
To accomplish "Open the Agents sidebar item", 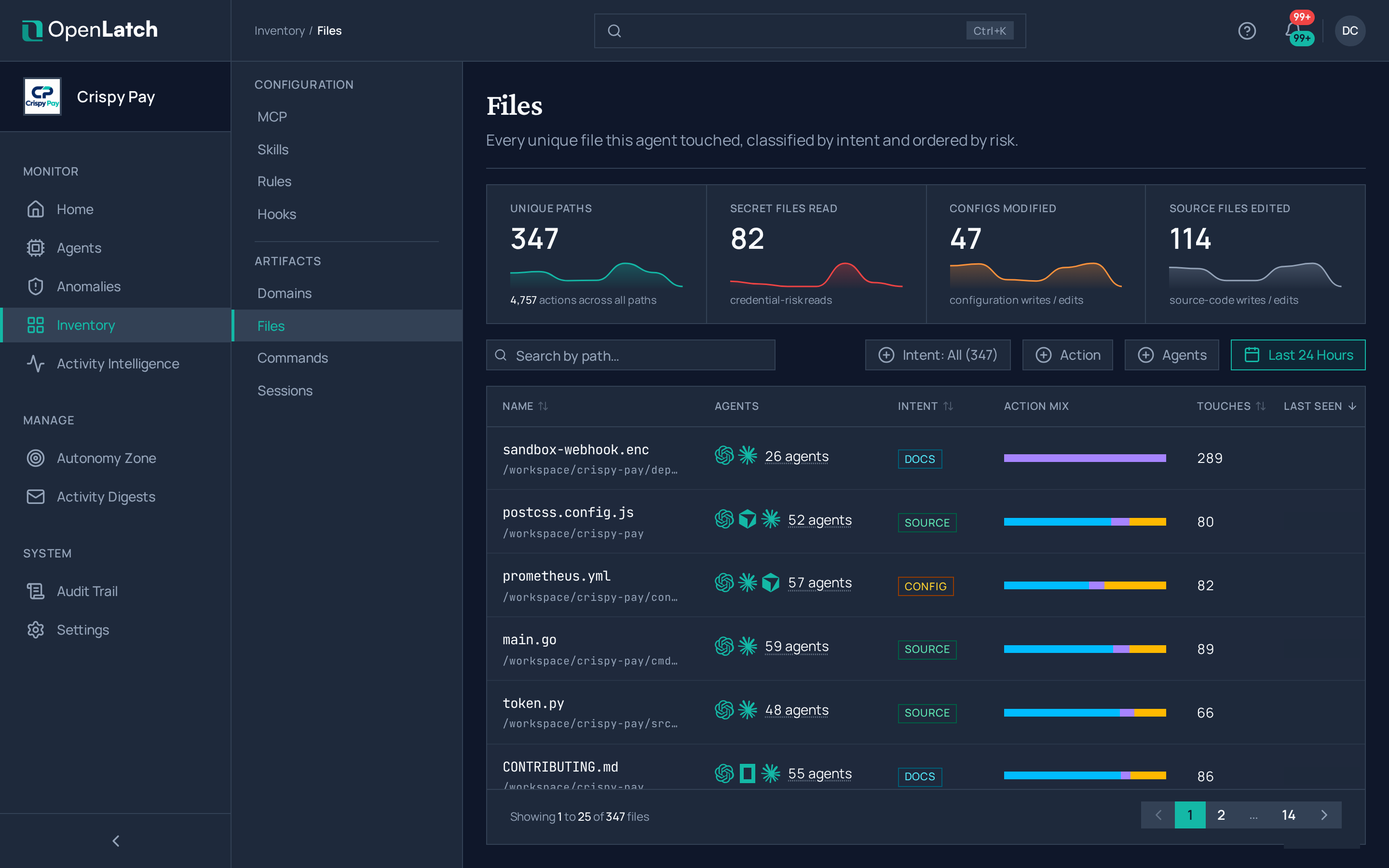I will pyautogui.click(x=115, y=248).
